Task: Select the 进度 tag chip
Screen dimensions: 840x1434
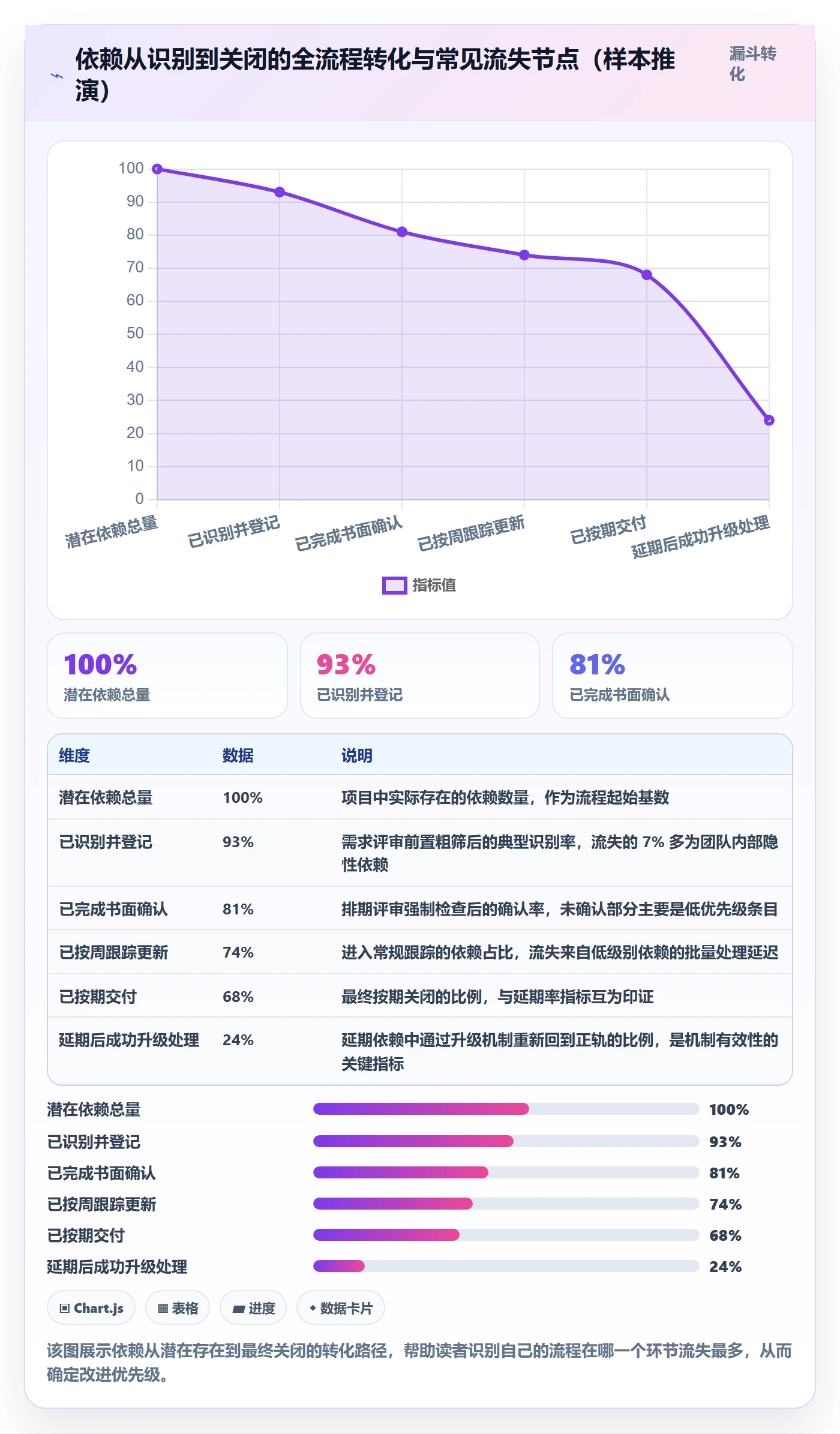Action: pos(253,1308)
